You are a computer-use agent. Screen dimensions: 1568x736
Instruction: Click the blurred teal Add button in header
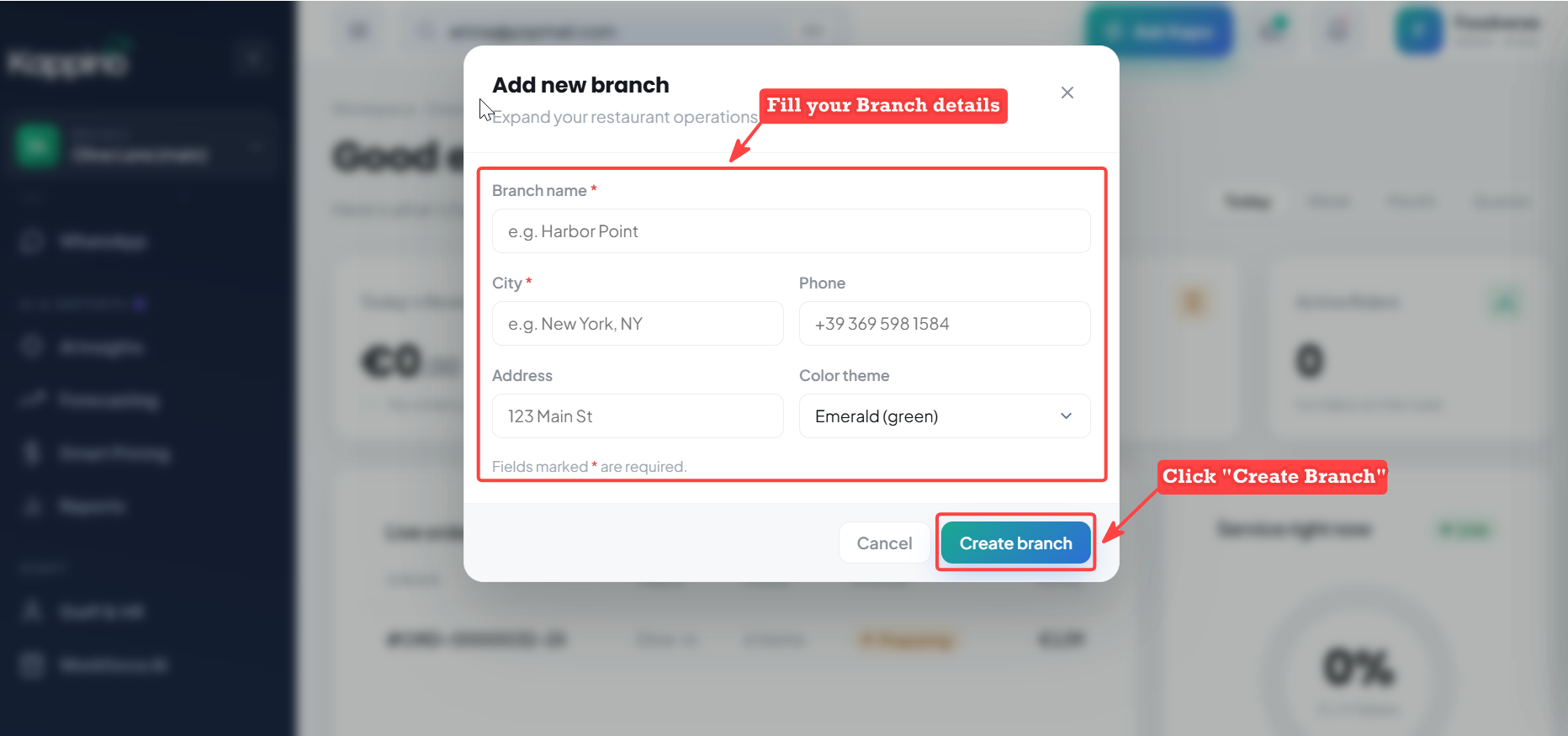pos(1159,32)
